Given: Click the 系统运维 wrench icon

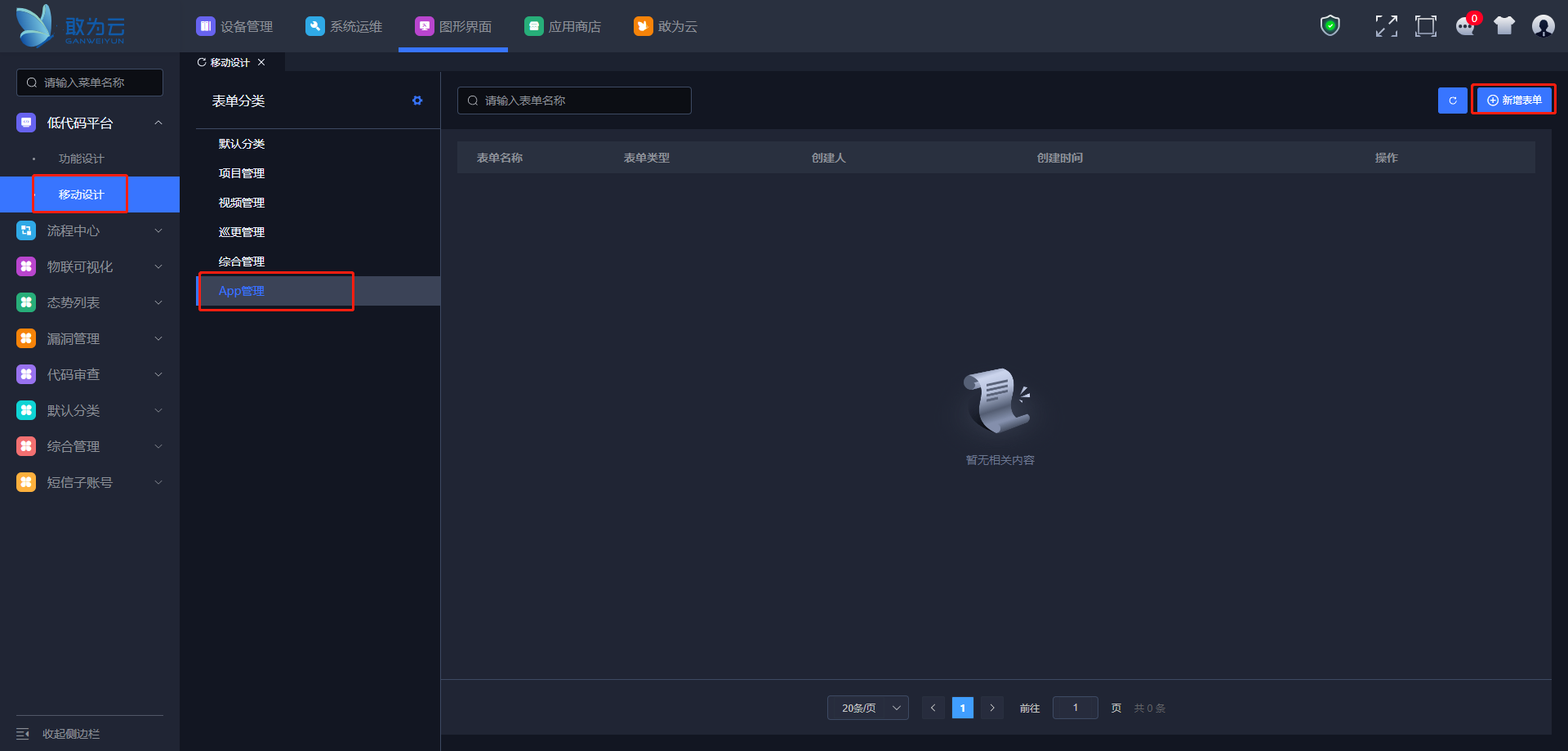Looking at the screenshot, I should (315, 26).
